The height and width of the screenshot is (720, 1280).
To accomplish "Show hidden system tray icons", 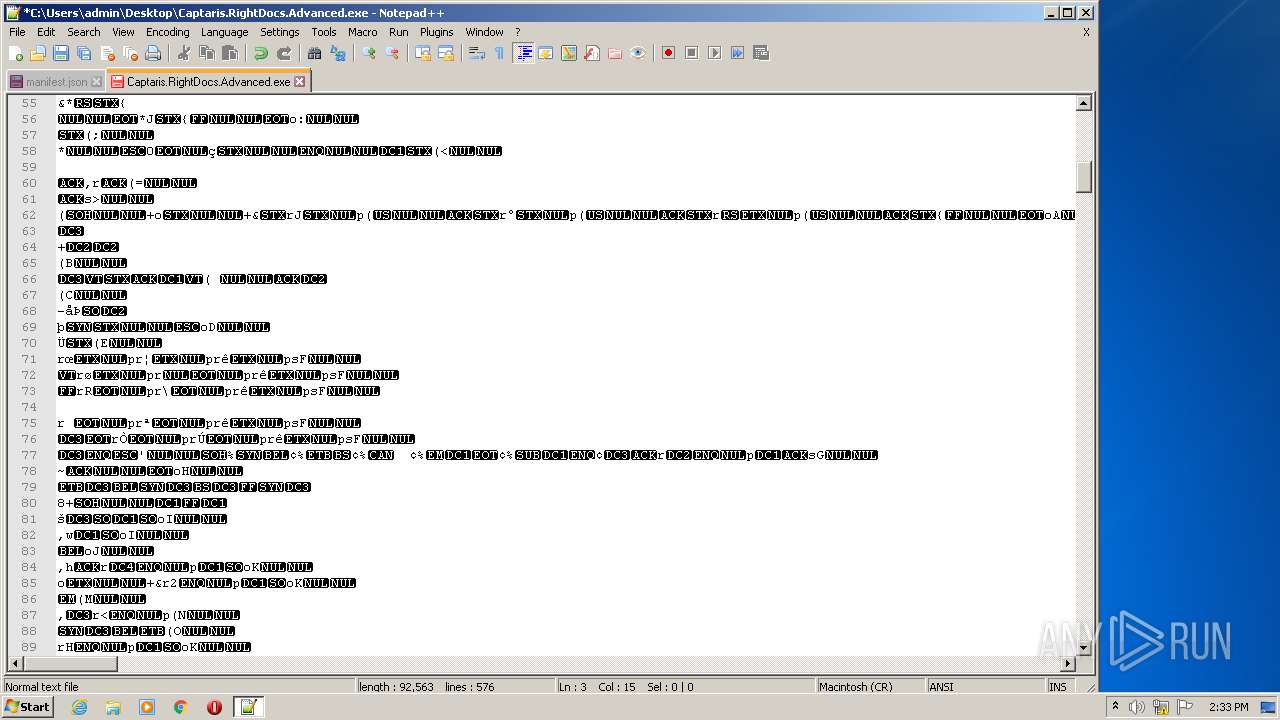I will coord(1115,707).
